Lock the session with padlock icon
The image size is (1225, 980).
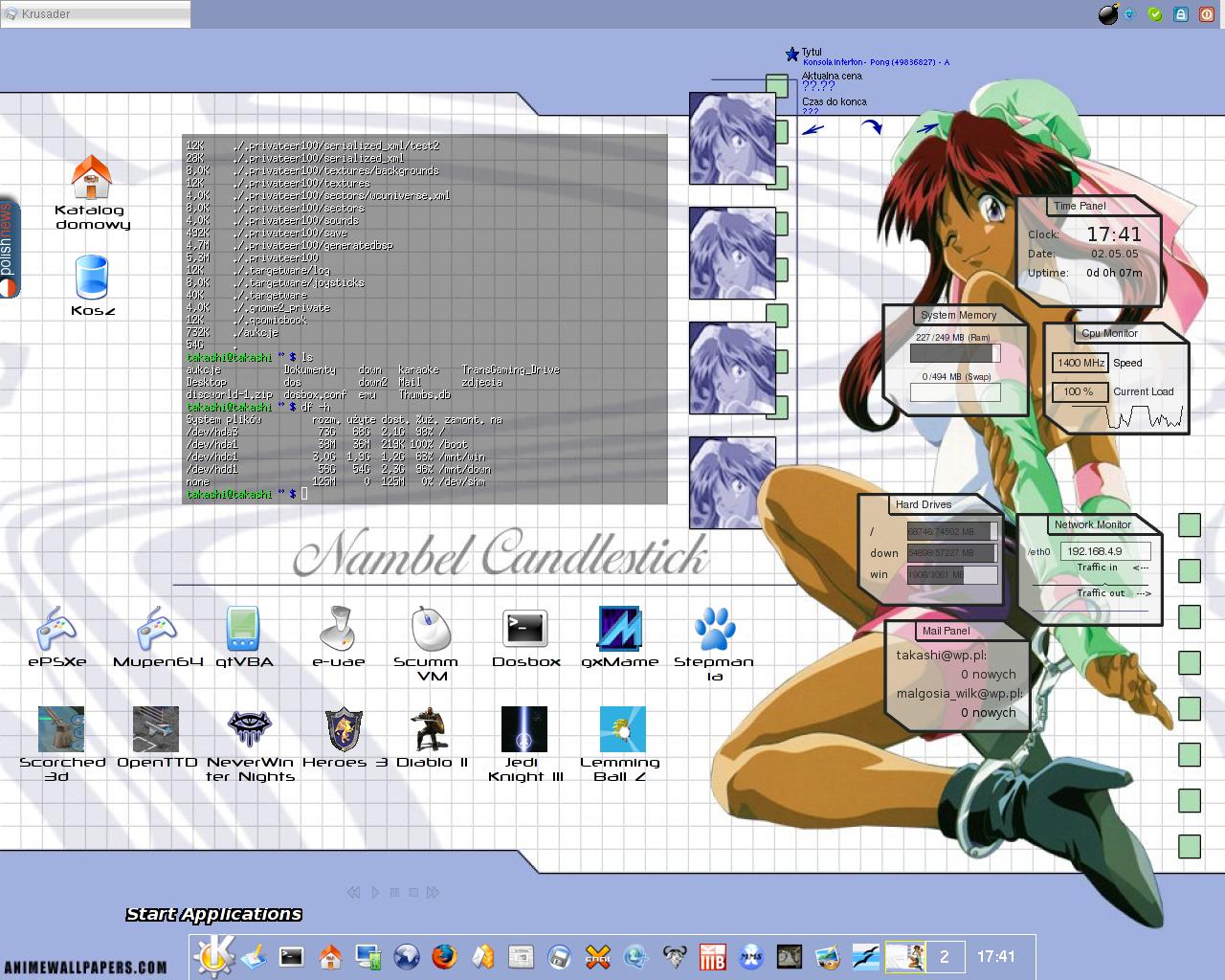click(x=1181, y=14)
